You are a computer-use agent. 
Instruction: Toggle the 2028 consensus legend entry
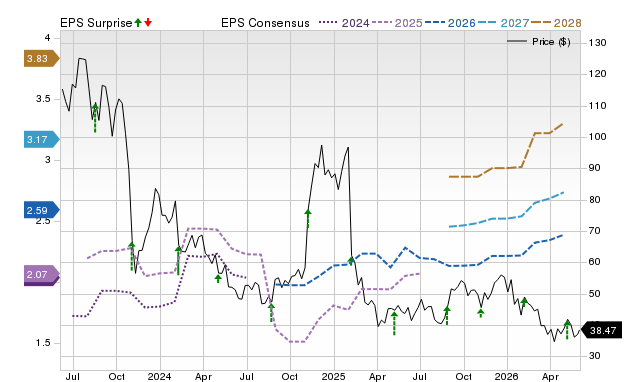(556, 23)
